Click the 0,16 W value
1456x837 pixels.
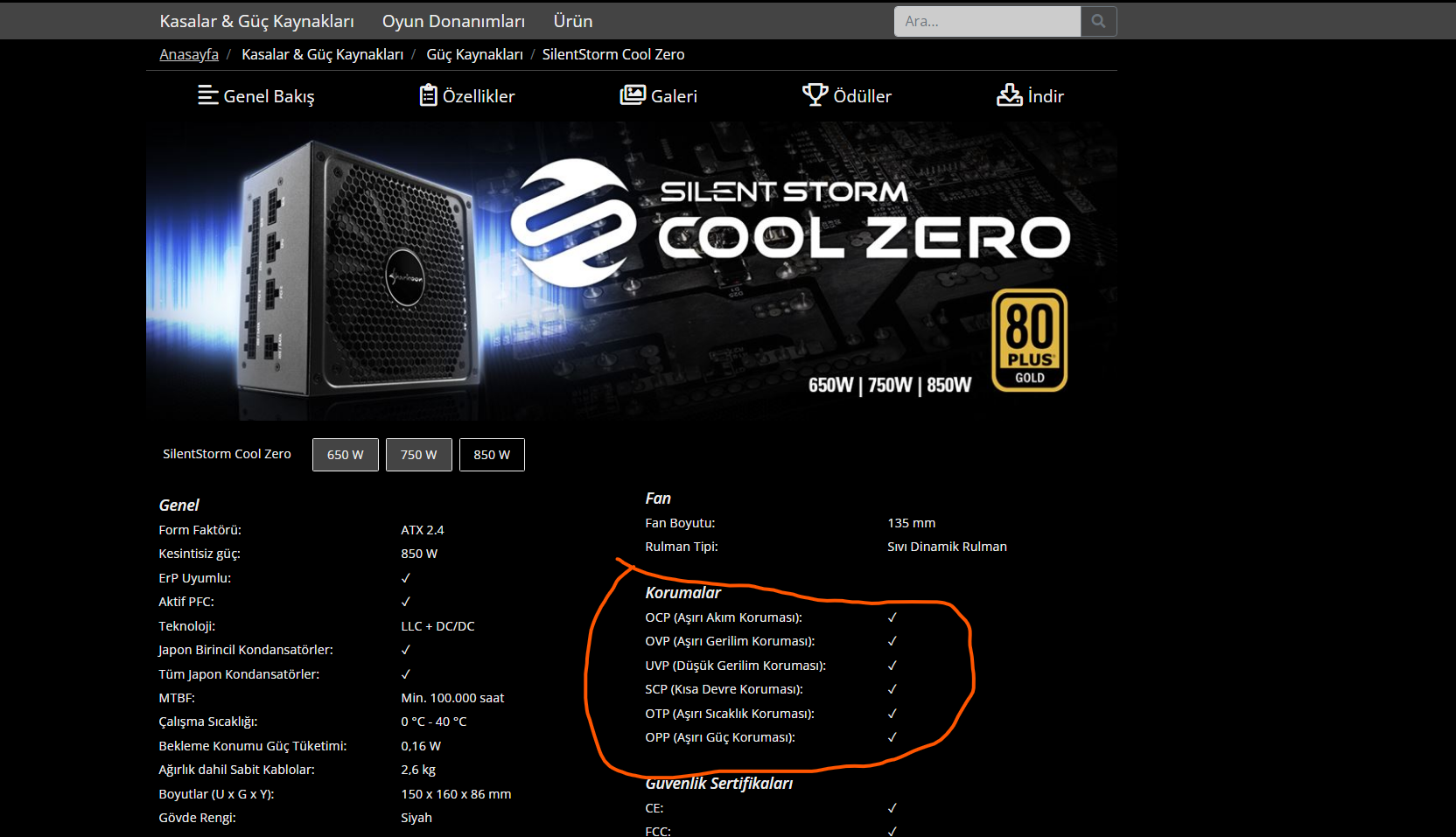pyautogui.click(x=421, y=746)
